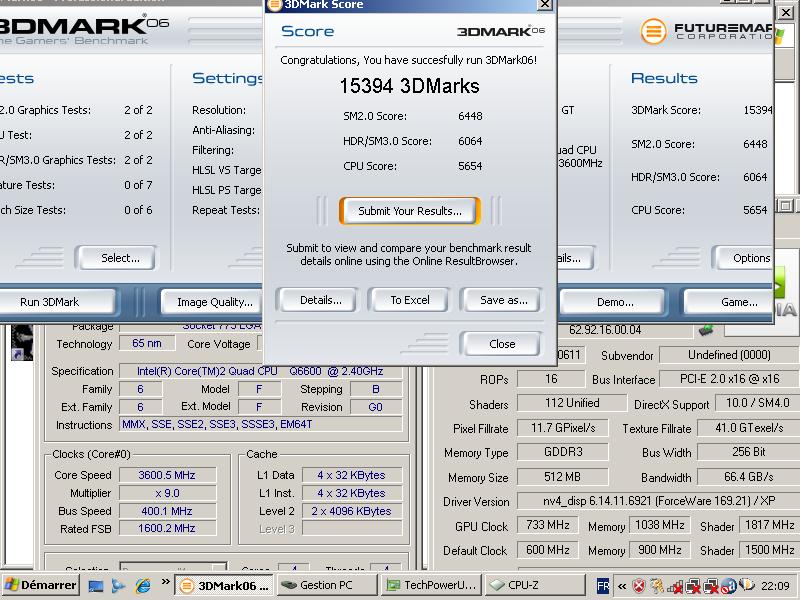Select the SM2.0 Score value 6448 in dialog
This screenshot has height=600, width=800.
click(x=470, y=116)
